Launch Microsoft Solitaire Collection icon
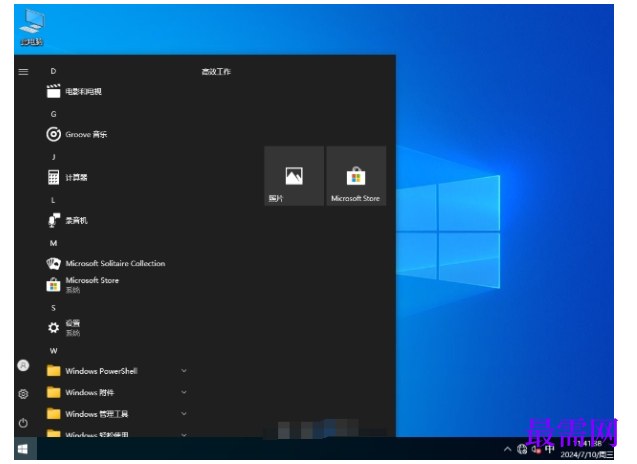Viewport: 637px width, 464px height. point(53,263)
